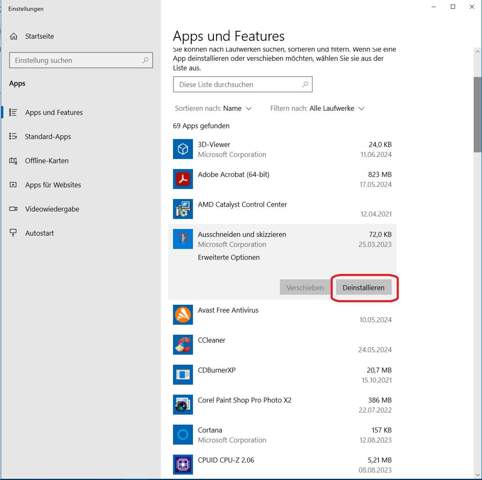Click the scrollbar up arrow

point(477,52)
